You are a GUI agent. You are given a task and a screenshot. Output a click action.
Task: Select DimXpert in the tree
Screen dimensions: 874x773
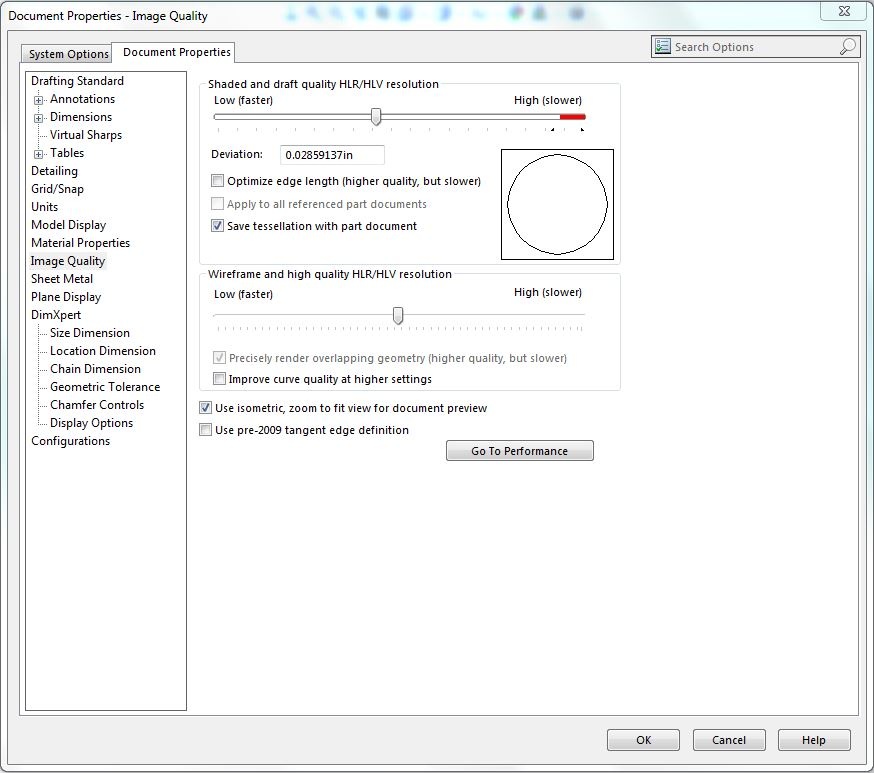tap(56, 315)
